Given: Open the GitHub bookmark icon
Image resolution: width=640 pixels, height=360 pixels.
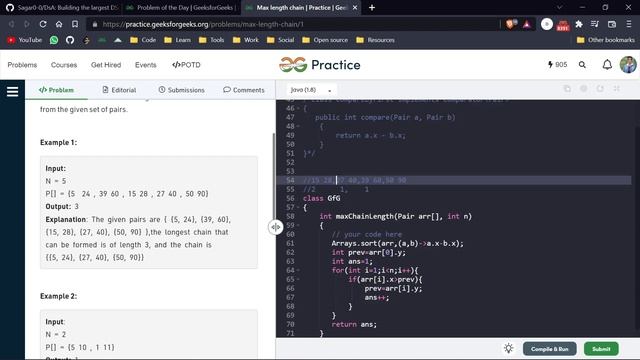Looking at the screenshot, I should [70, 40].
